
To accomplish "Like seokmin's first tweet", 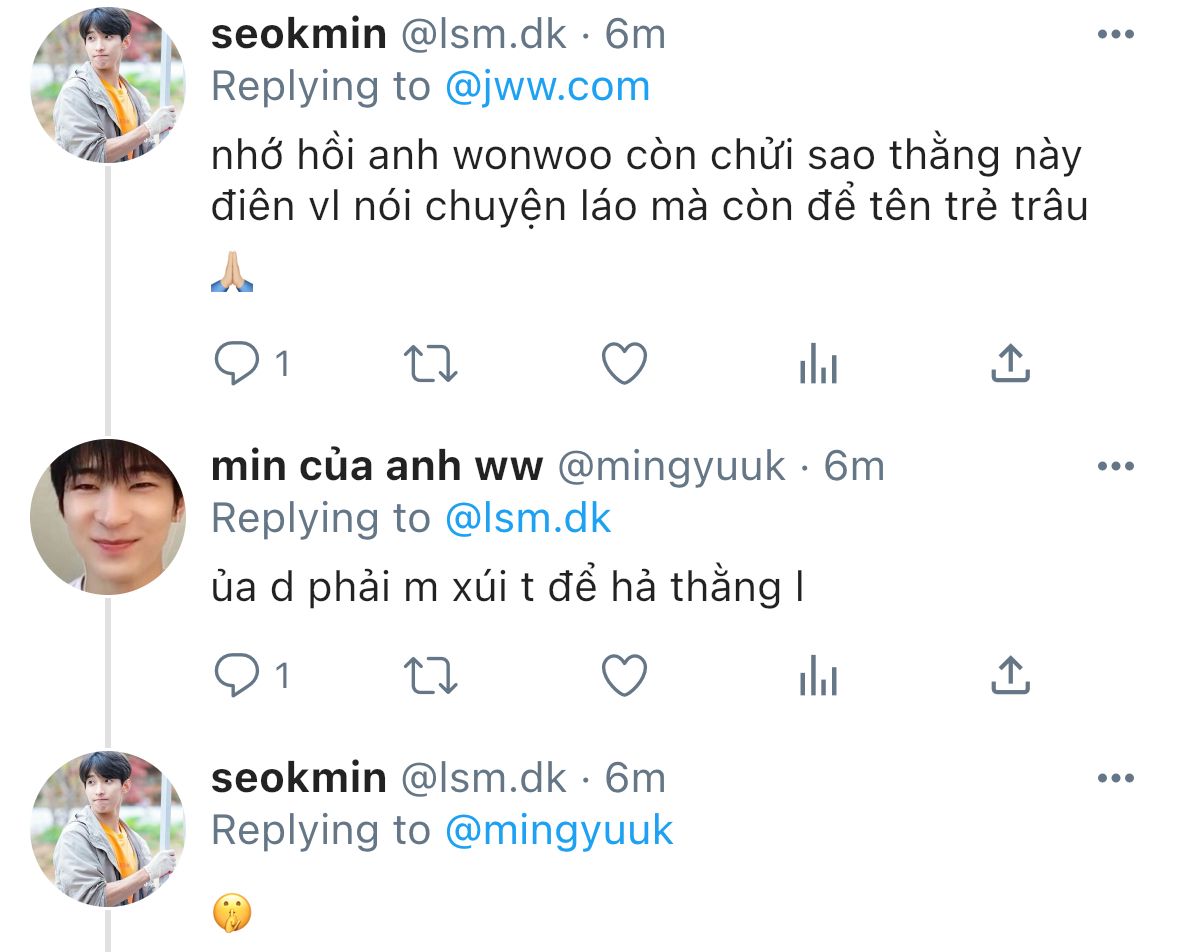I will click(x=624, y=363).
